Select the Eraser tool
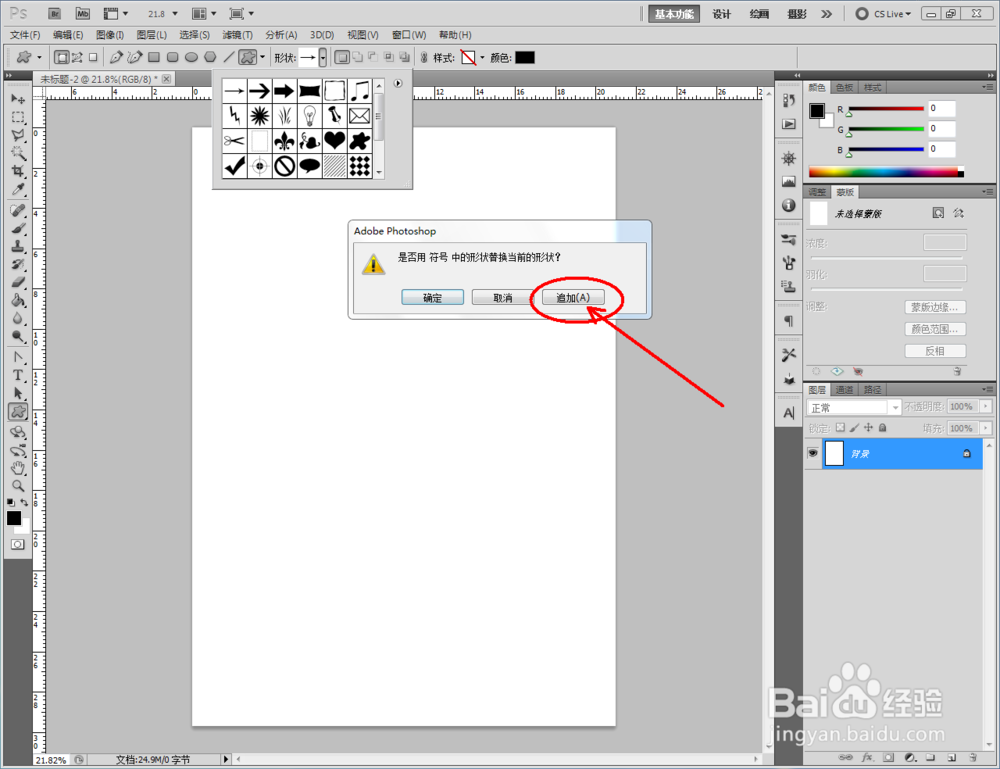Image resolution: width=1000 pixels, height=769 pixels. [18, 282]
